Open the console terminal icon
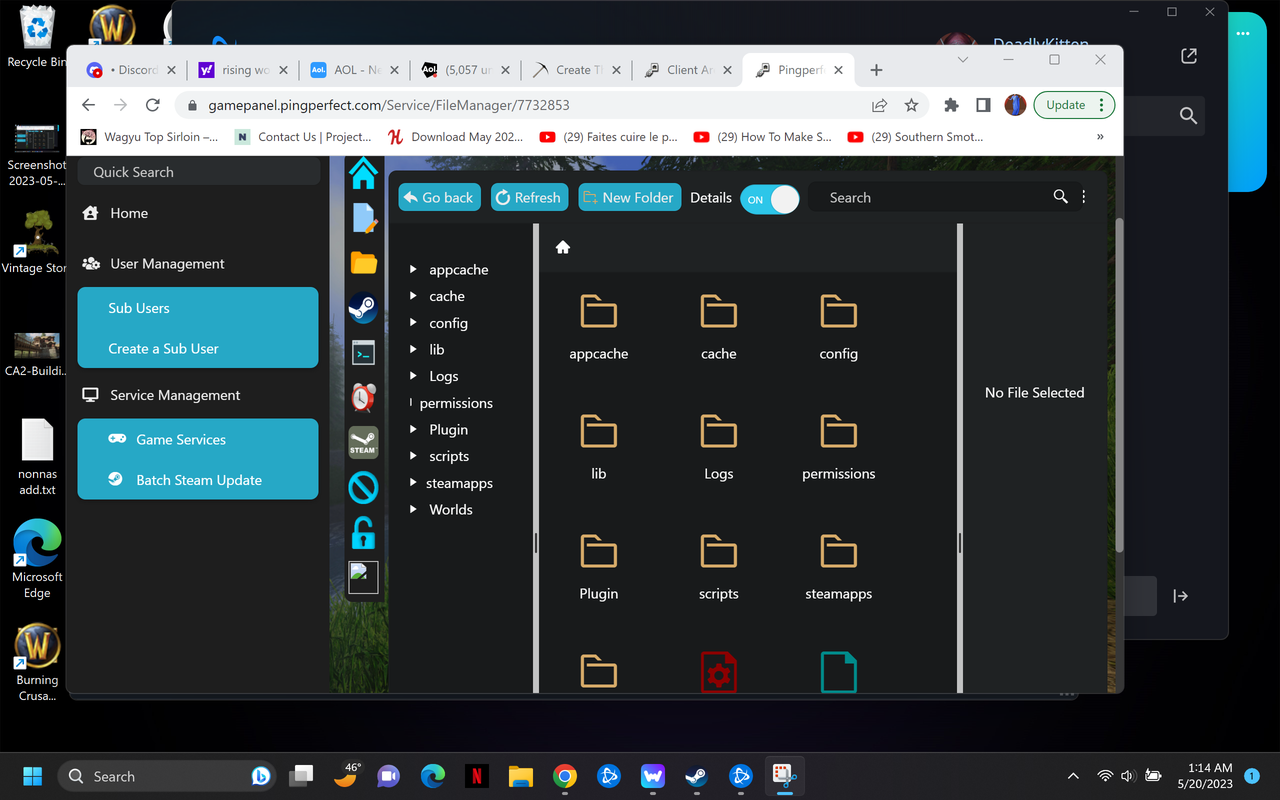 click(x=363, y=352)
